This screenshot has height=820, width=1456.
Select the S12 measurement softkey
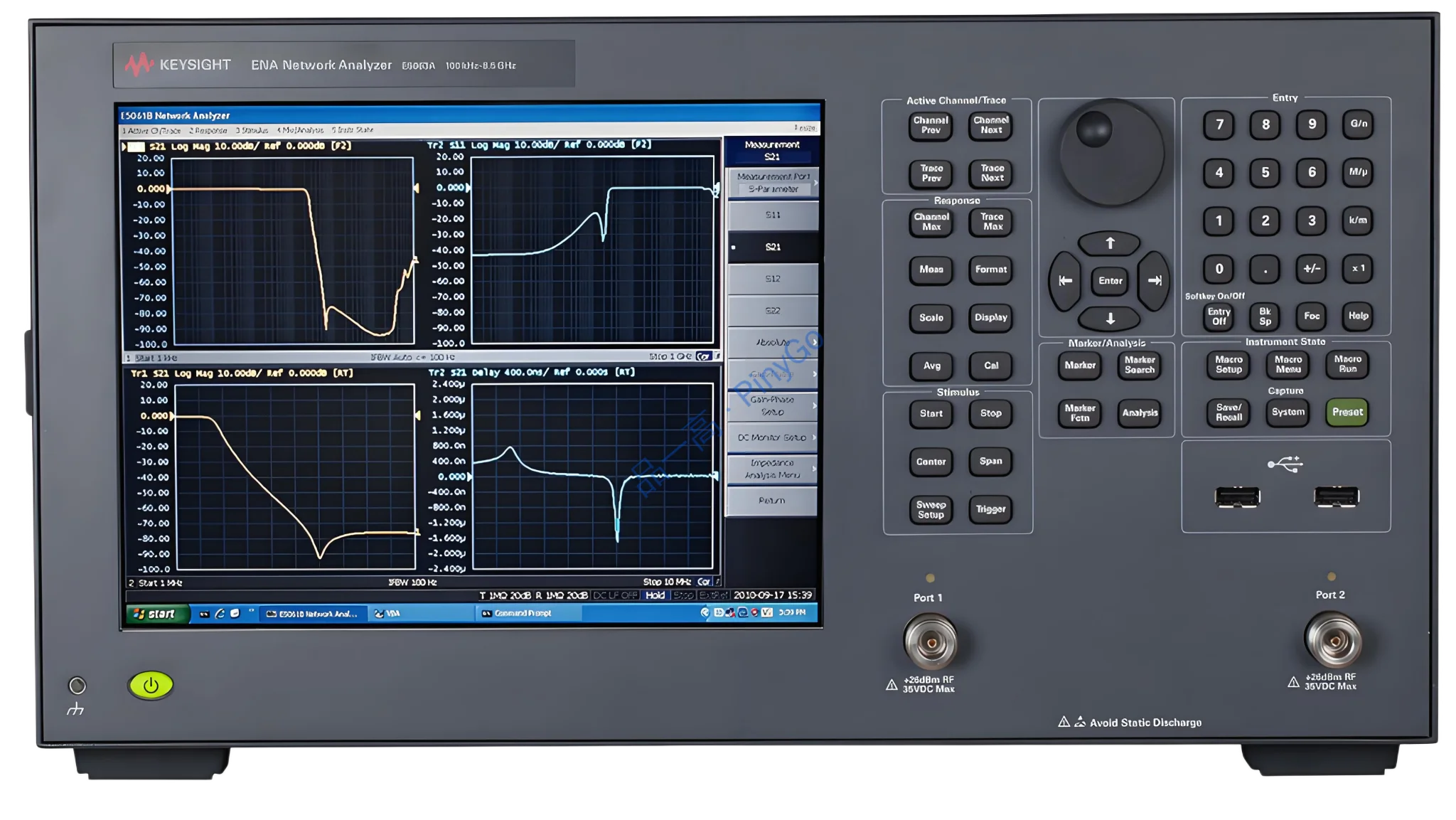pyautogui.click(x=773, y=279)
